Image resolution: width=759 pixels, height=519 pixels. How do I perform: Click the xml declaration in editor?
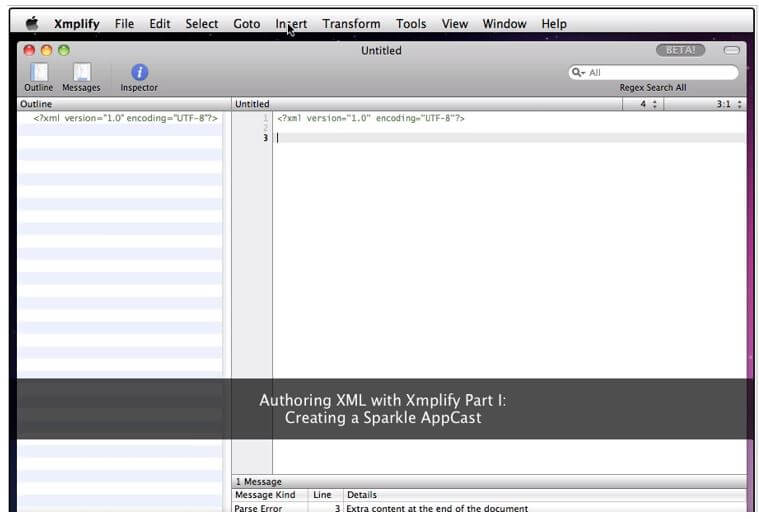tap(371, 118)
